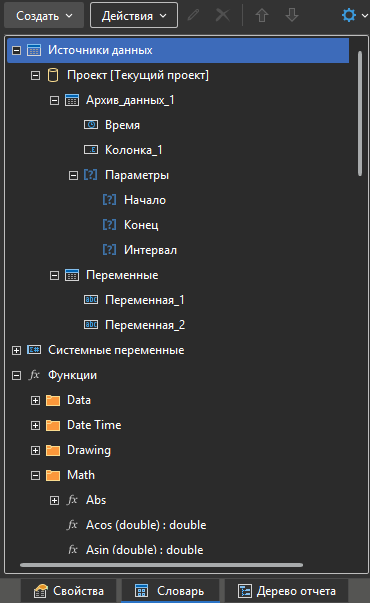370x603 pixels.
Task: Click the move down arrow icon
Action: click(x=292, y=16)
